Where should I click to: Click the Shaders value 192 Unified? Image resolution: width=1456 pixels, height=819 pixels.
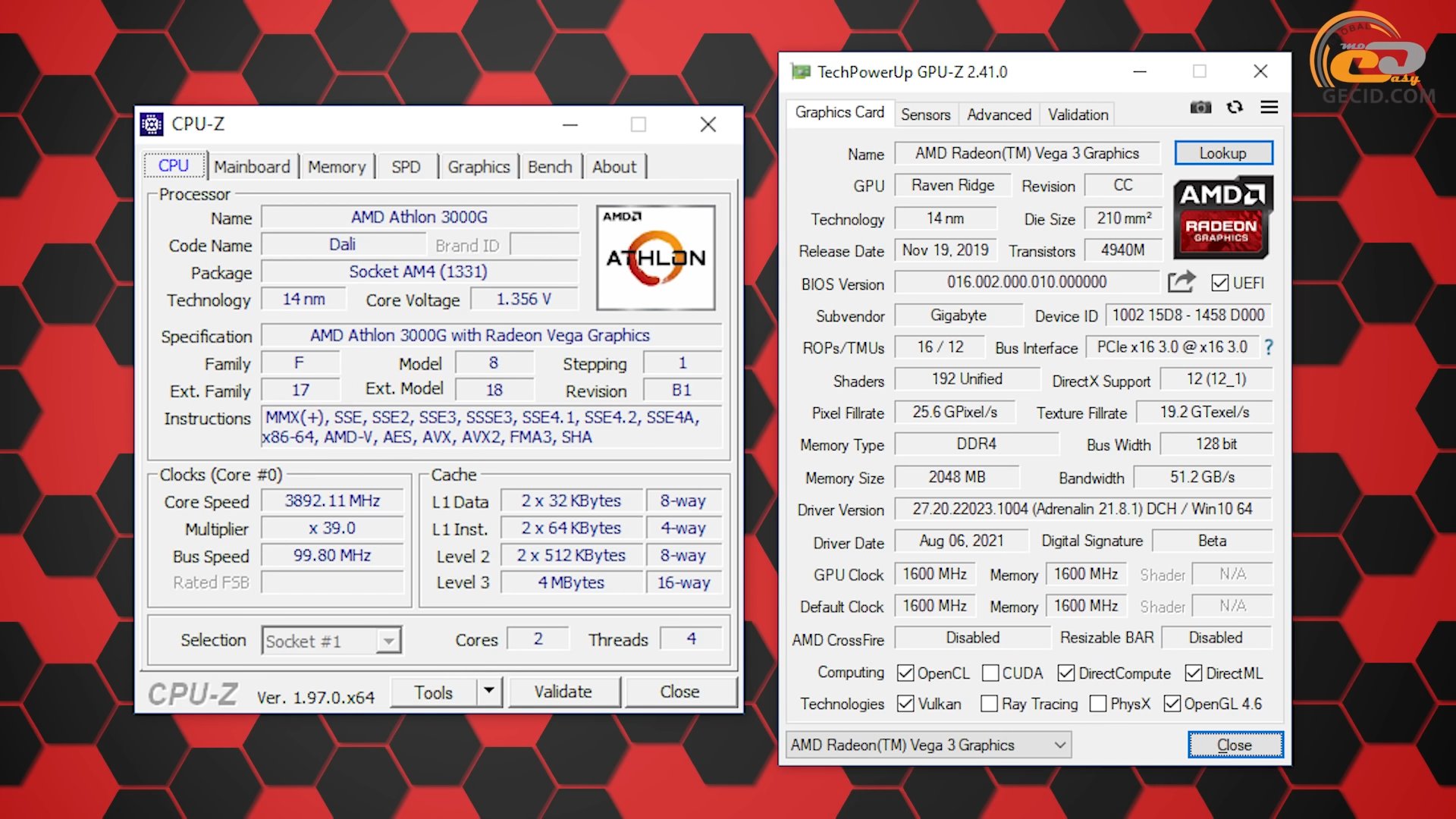click(967, 378)
